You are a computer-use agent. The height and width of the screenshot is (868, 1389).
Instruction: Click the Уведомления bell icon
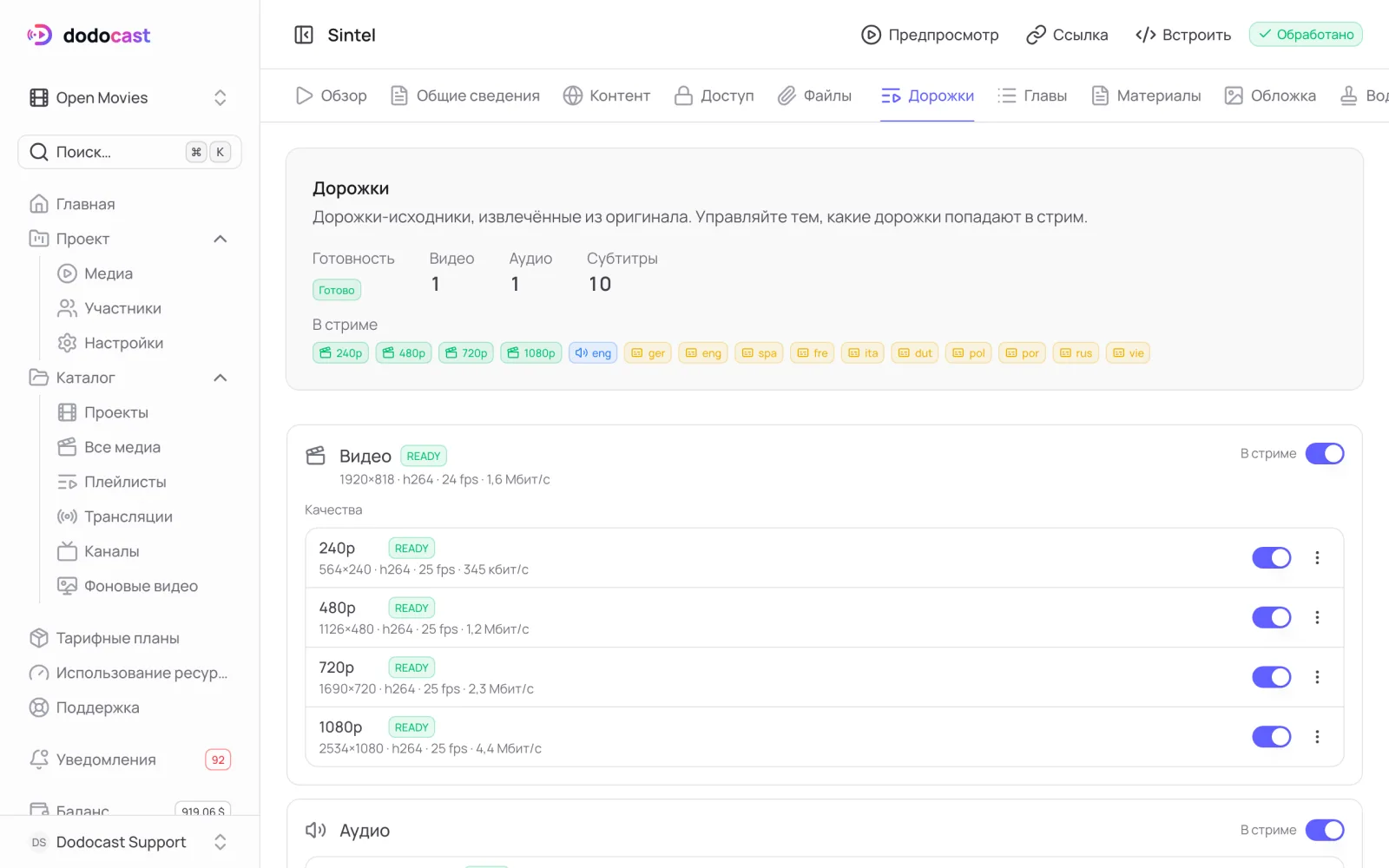pyautogui.click(x=39, y=759)
